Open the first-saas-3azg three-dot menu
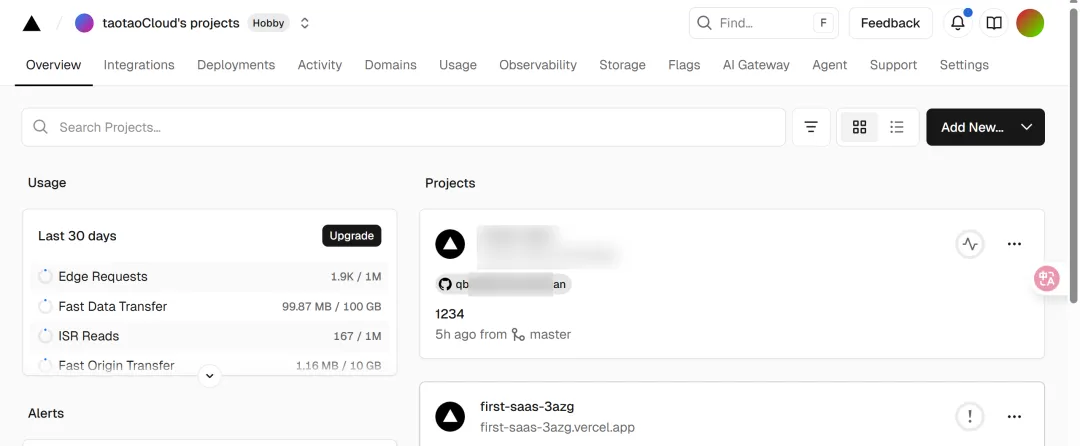1080x446 pixels. 1014,416
